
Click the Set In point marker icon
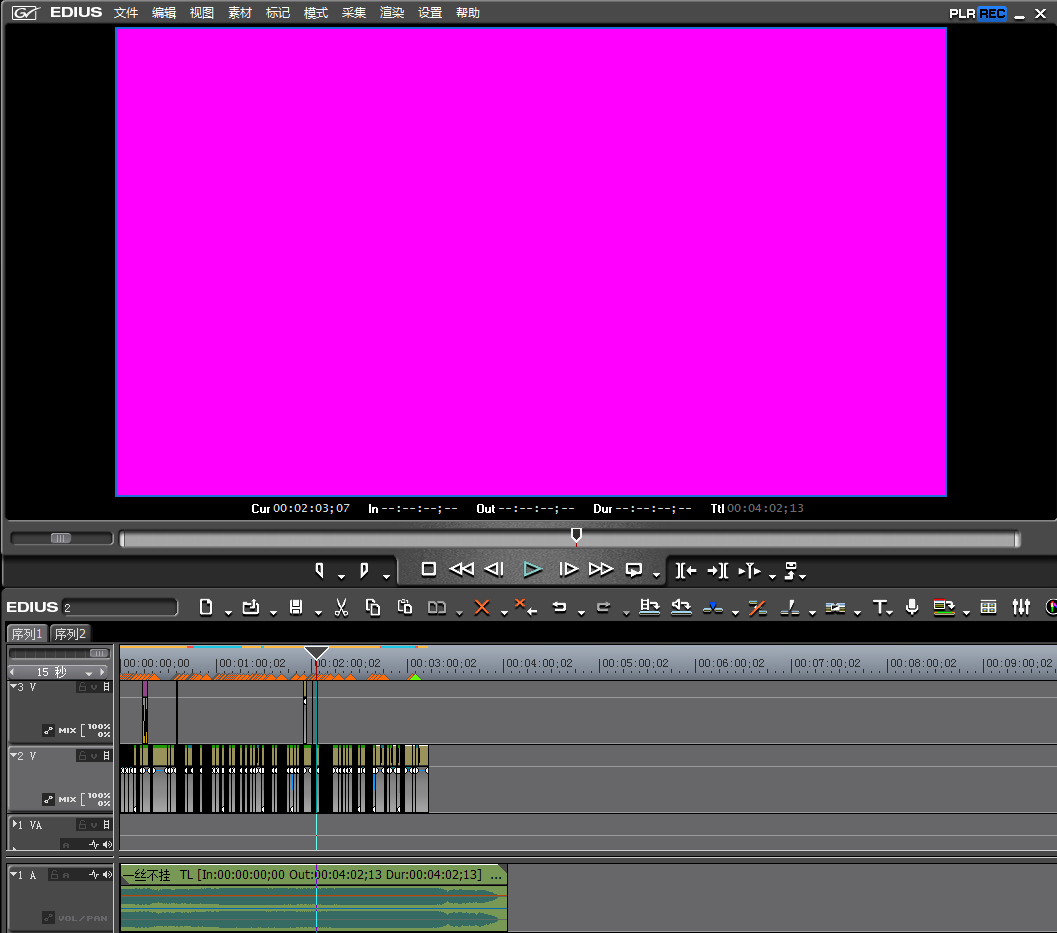pyautogui.click(x=320, y=570)
